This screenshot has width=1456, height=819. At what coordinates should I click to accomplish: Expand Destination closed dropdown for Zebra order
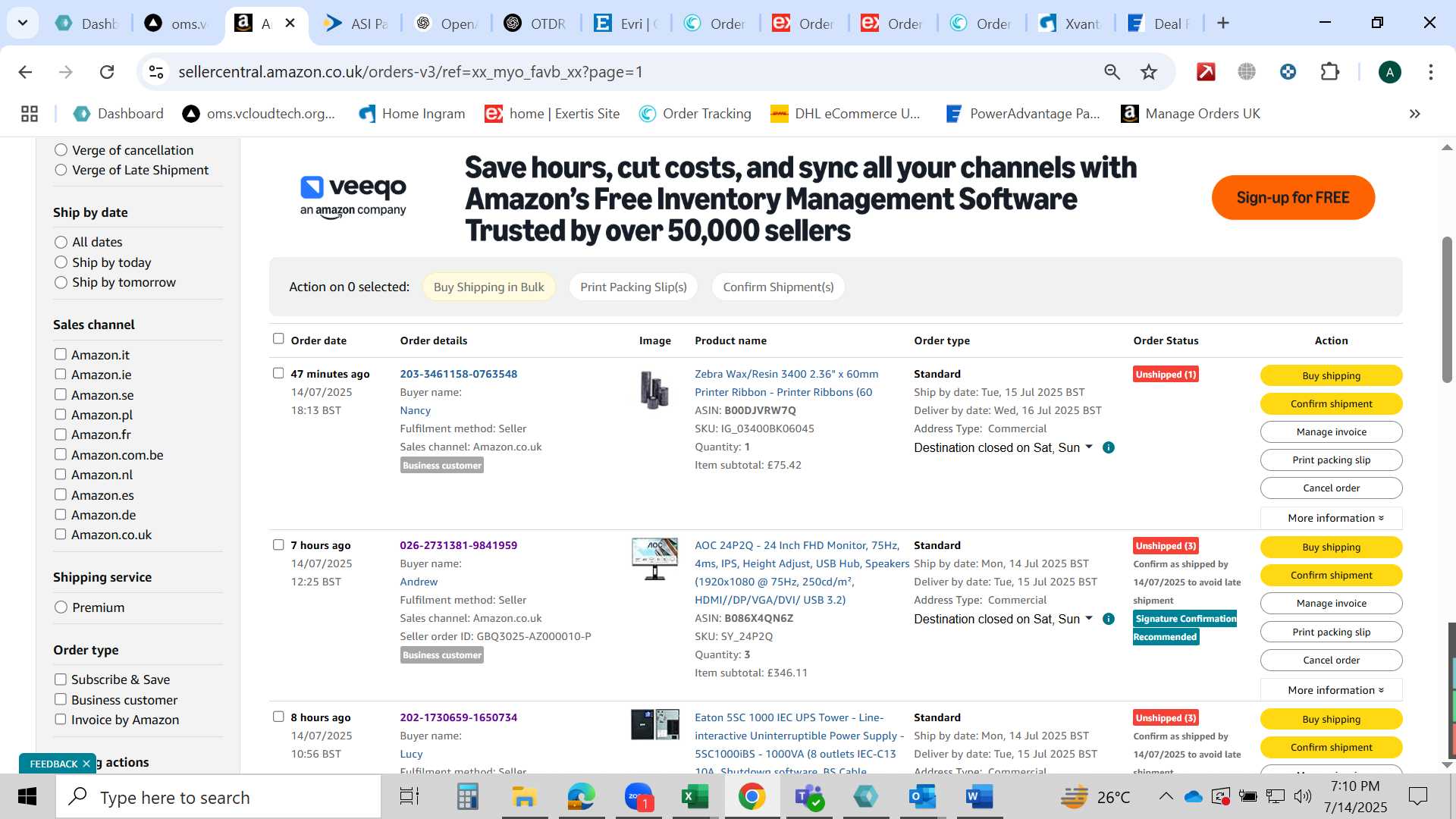[x=1089, y=447]
